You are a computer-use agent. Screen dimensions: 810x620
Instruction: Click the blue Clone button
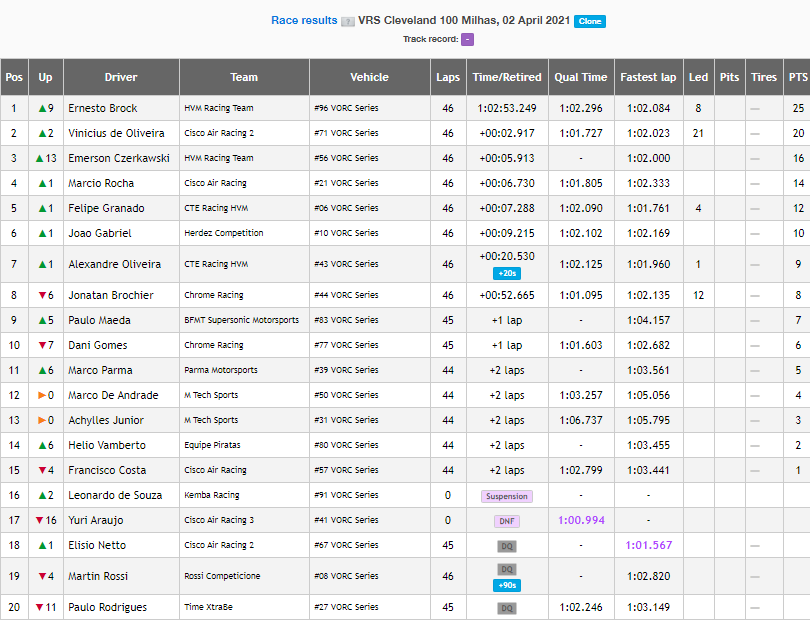(x=590, y=21)
